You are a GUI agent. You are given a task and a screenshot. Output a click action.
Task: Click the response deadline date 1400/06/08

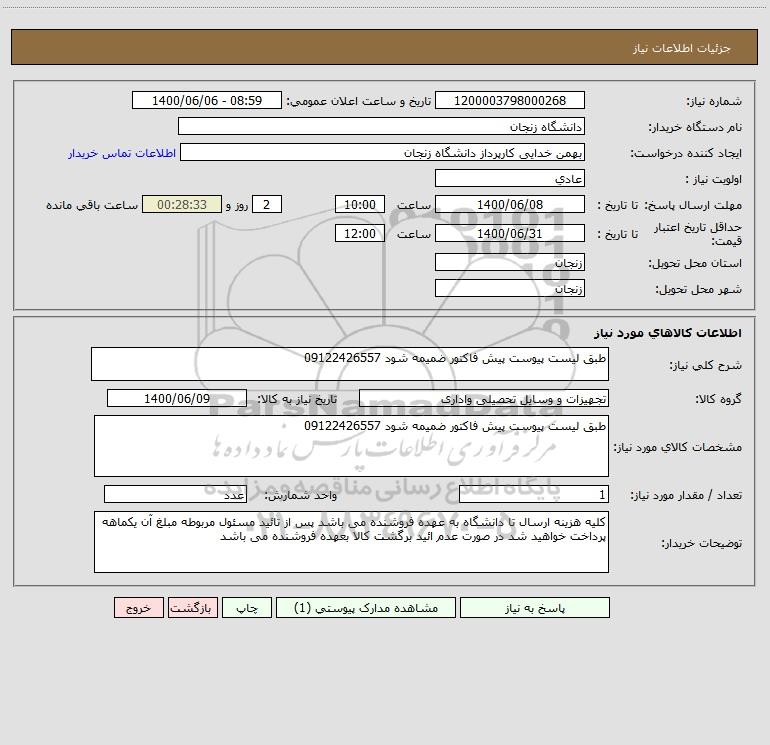510,204
